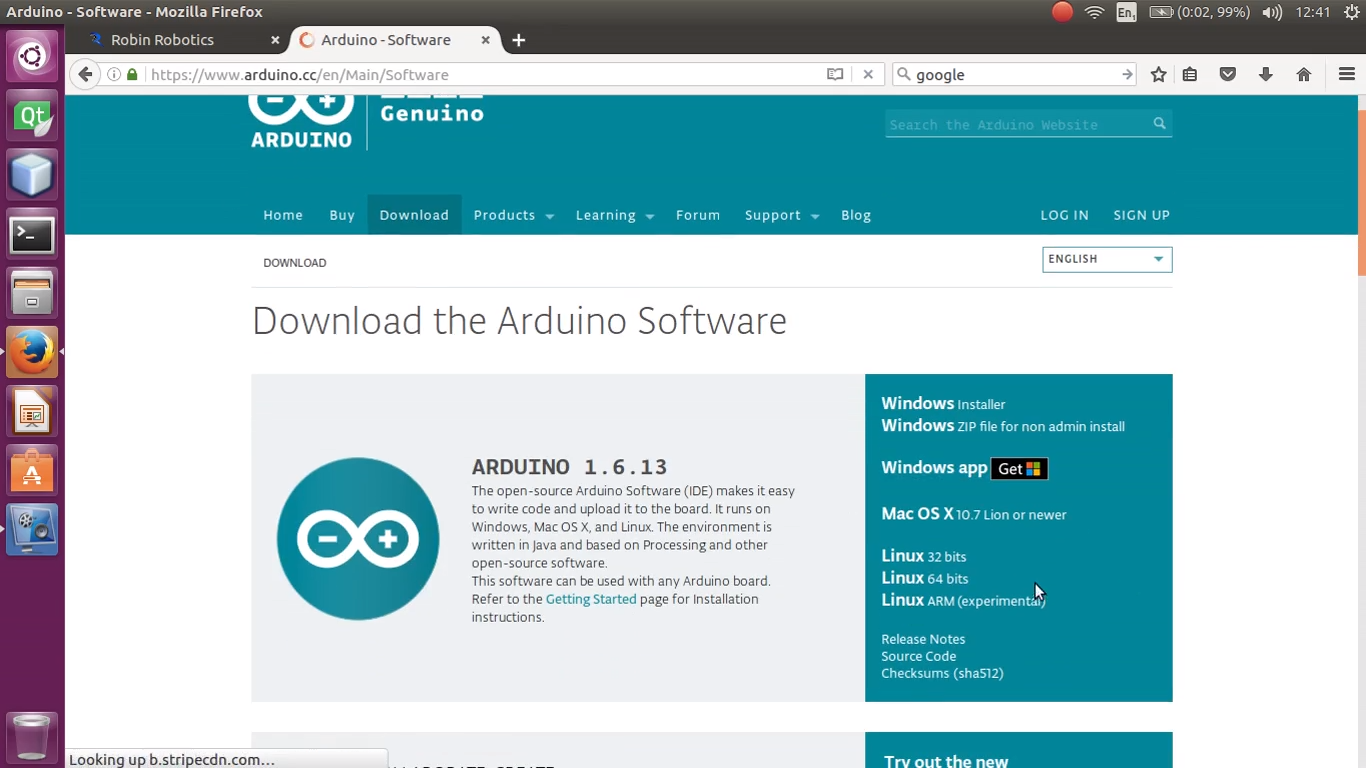
Task: Launch the Terminal from the Ubuntu launcher
Action: pyautogui.click(x=32, y=233)
